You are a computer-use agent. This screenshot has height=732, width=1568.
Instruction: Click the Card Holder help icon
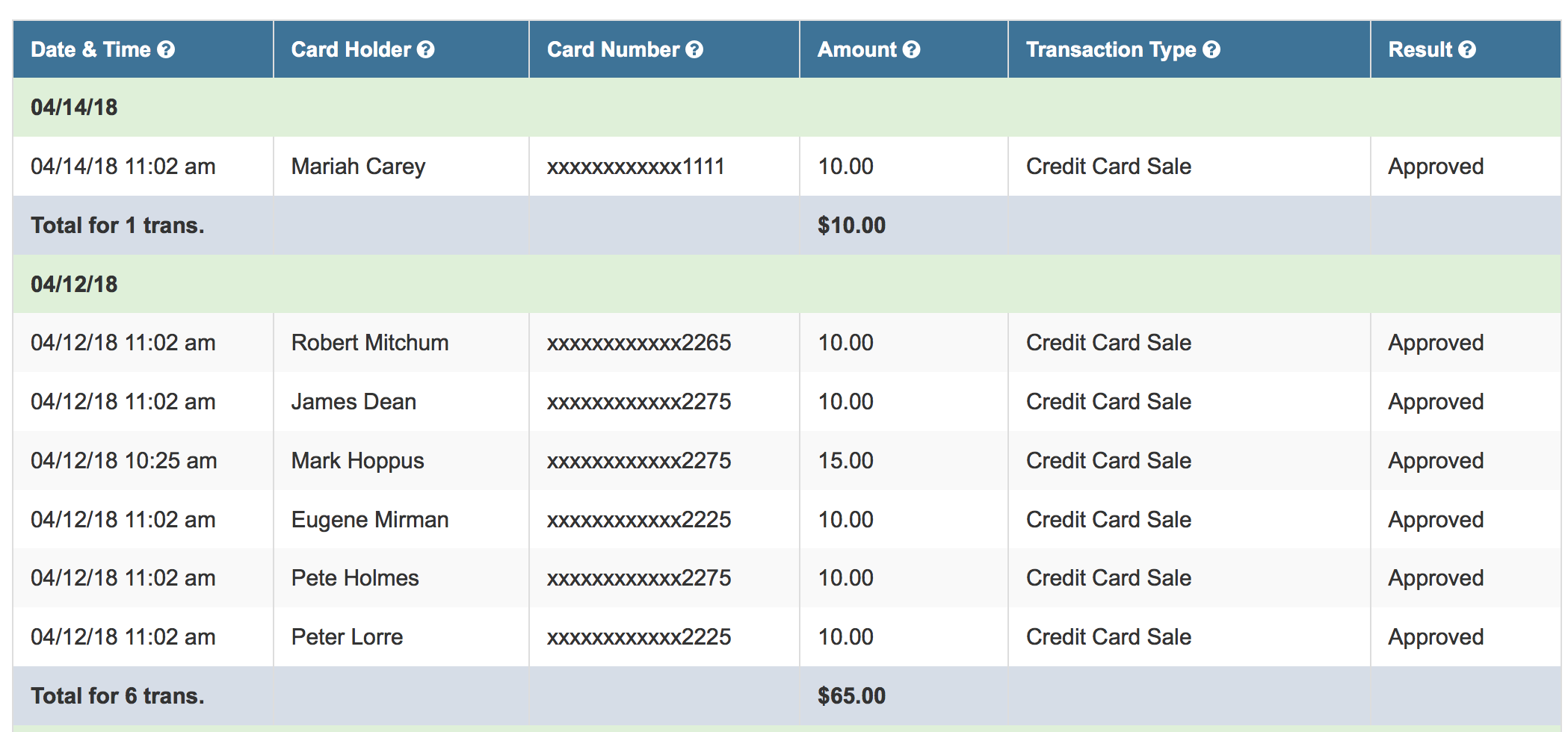click(x=425, y=50)
